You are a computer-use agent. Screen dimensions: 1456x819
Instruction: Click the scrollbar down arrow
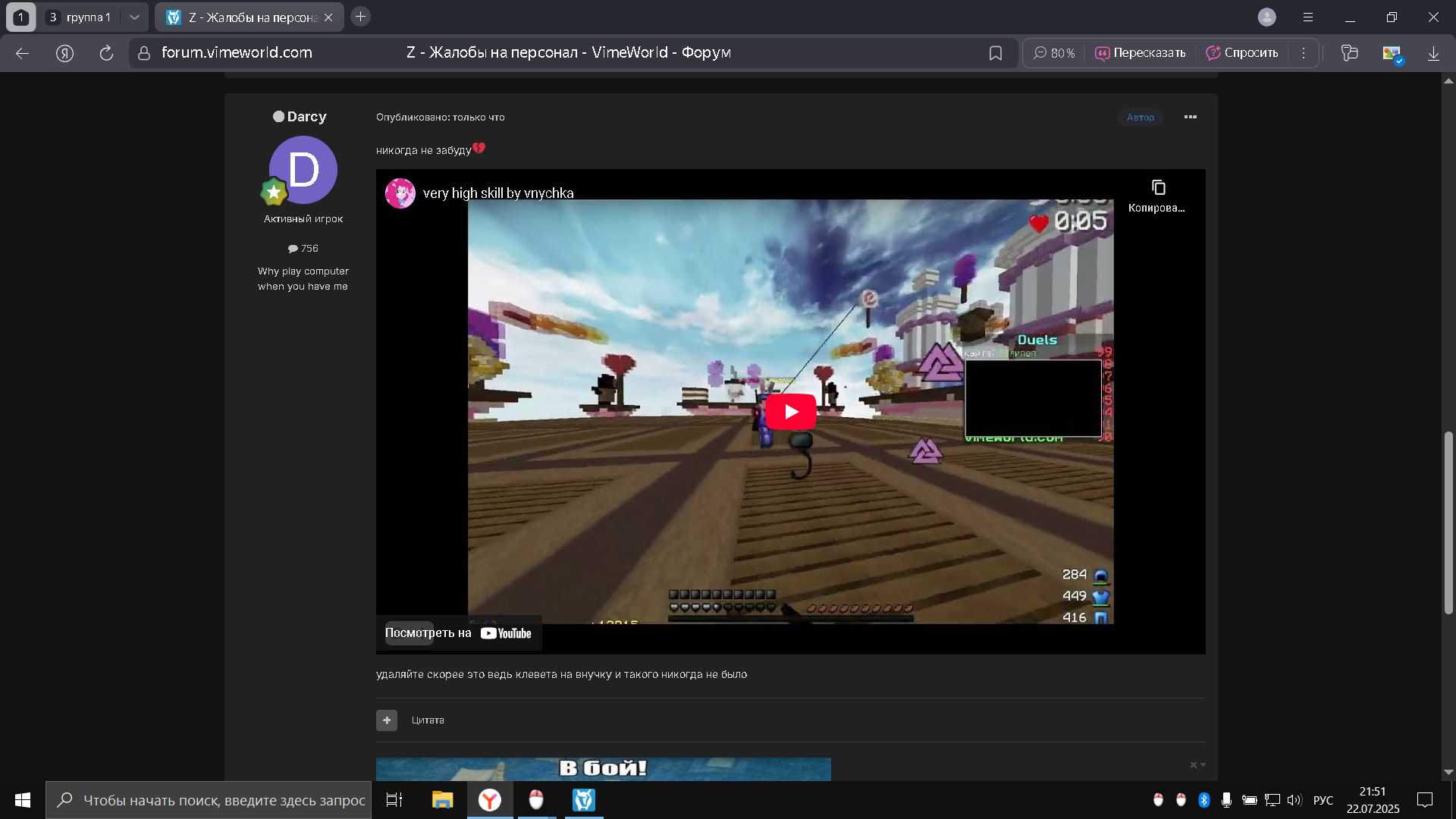(1448, 772)
